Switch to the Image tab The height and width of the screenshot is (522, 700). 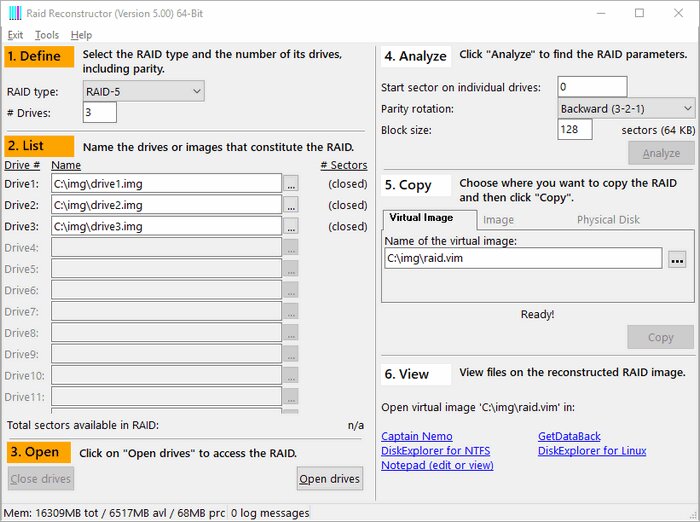498,219
